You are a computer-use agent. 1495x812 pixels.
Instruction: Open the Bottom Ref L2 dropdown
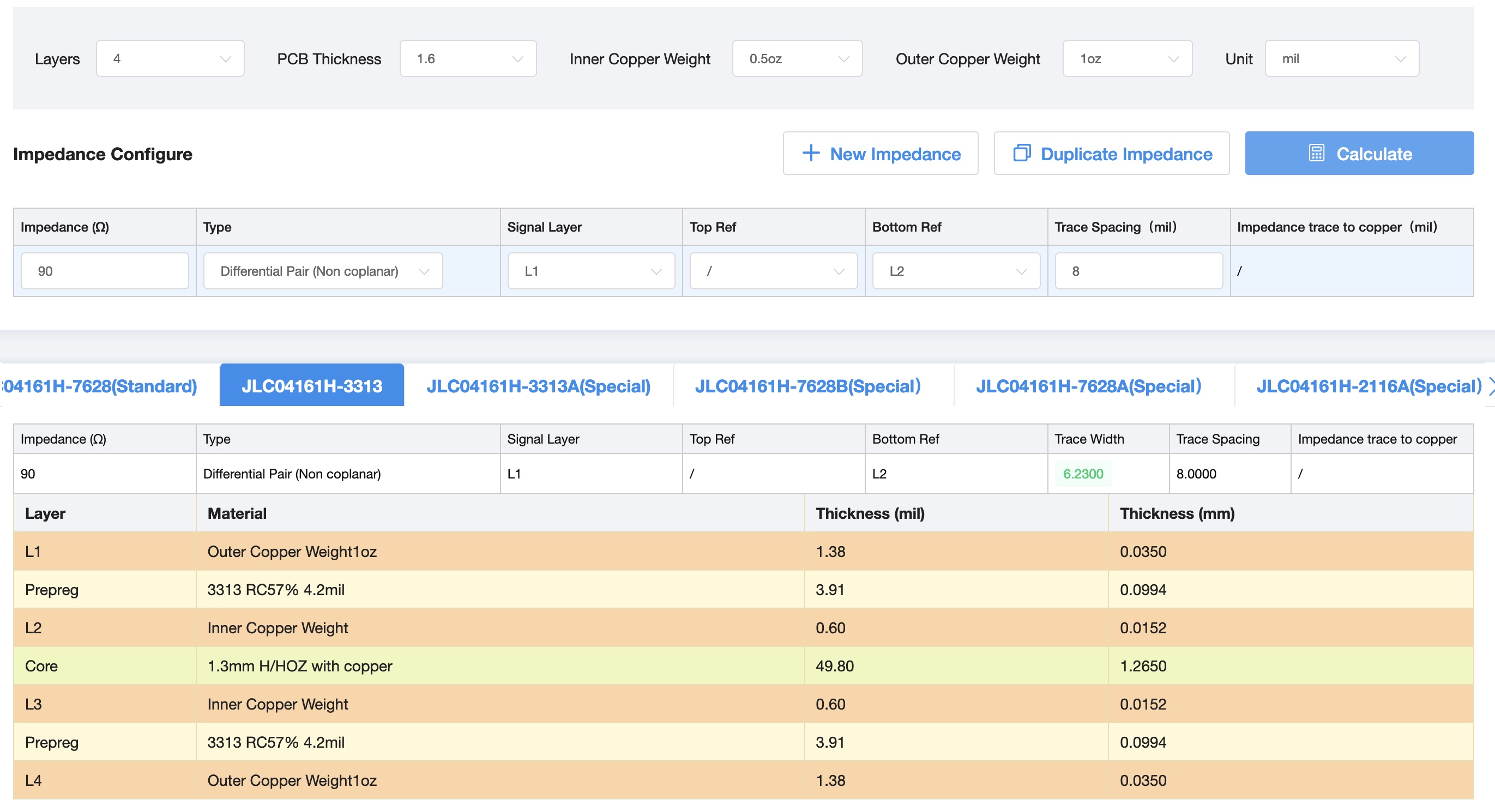[x=956, y=271]
